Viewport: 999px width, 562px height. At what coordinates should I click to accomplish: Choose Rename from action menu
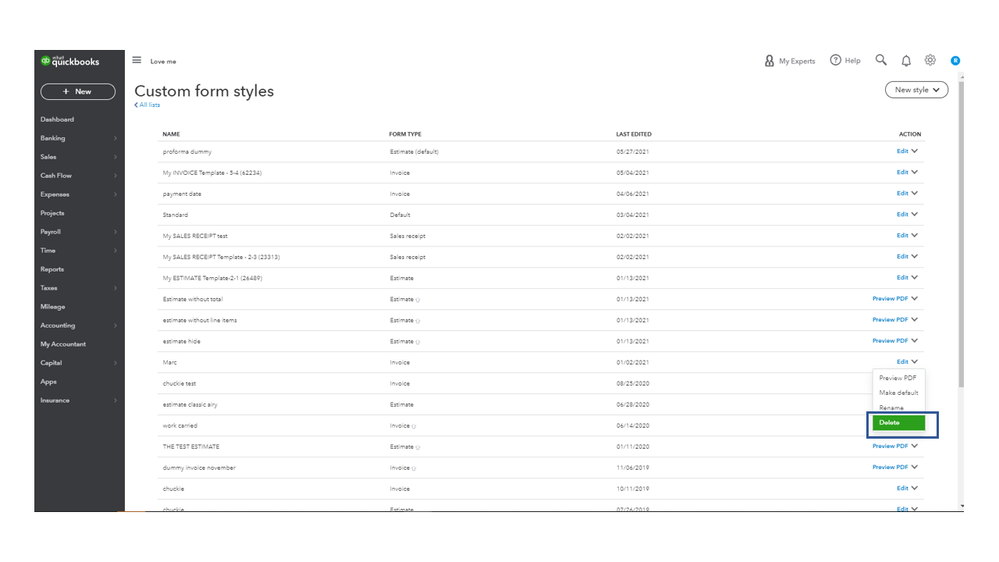click(891, 408)
